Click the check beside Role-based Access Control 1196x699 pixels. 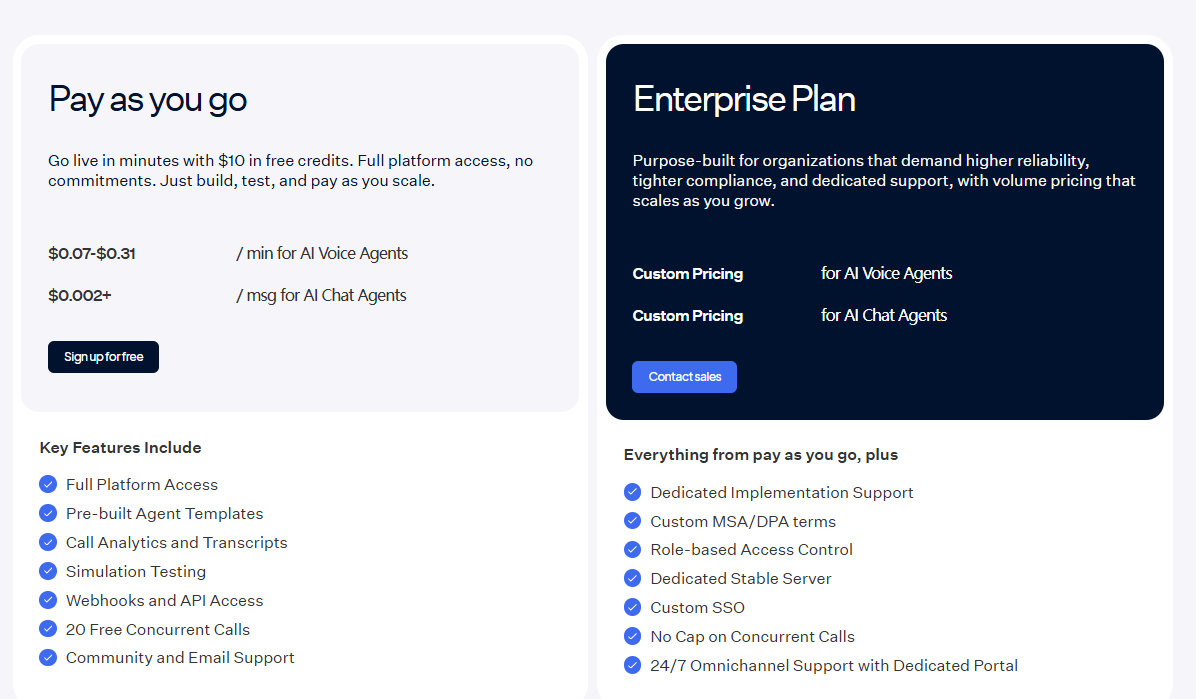click(x=632, y=549)
